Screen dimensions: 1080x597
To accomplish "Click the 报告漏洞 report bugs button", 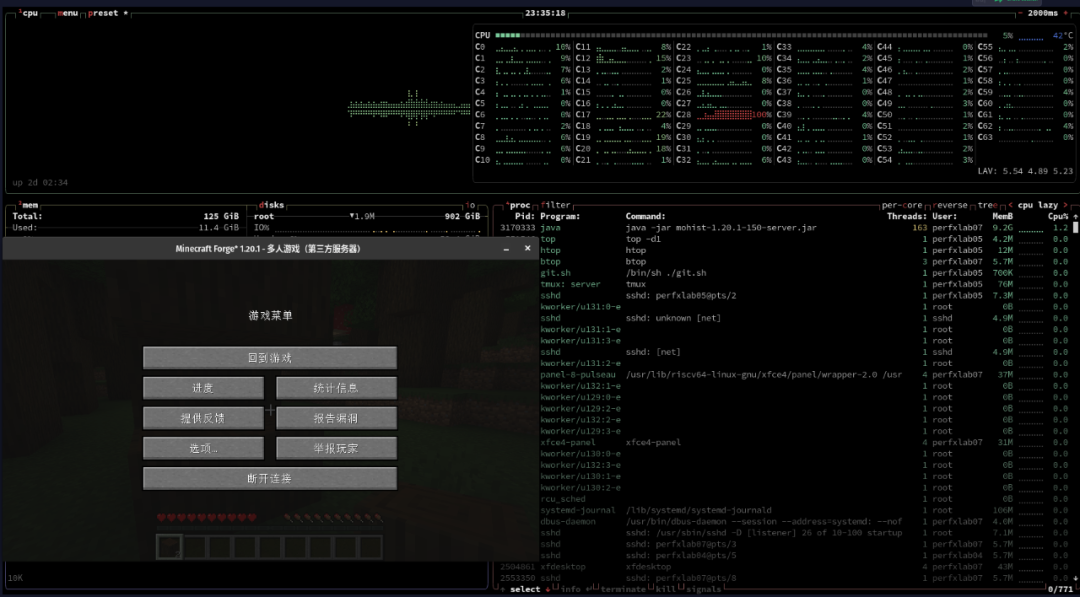I will (x=336, y=418).
